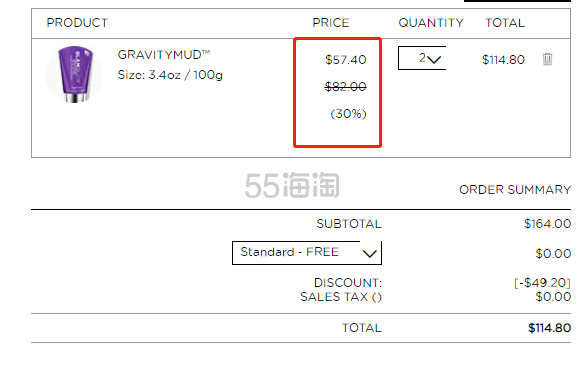Click the (30%) discount label
The height and width of the screenshot is (370, 585).
tap(348, 114)
